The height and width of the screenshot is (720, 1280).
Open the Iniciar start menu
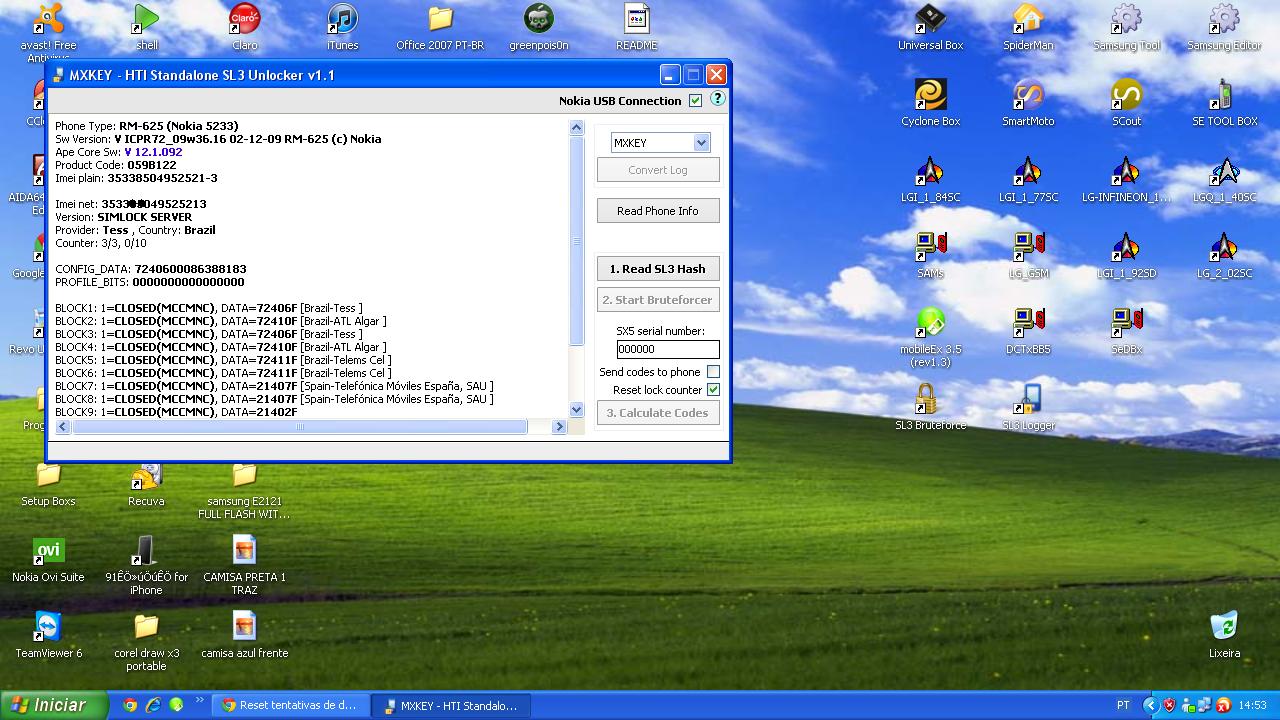(x=54, y=705)
